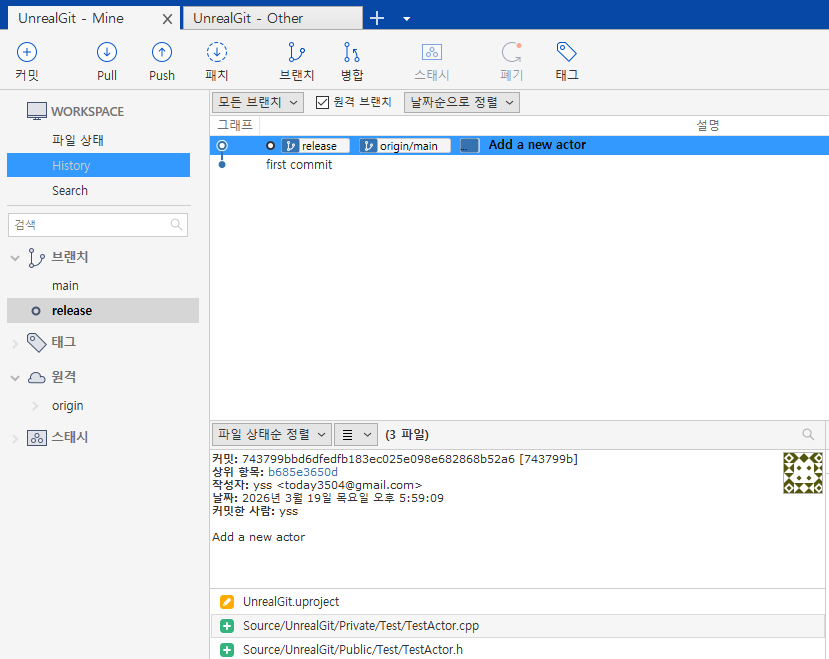The height and width of the screenshot is (659, 829).
Task: Open the 브랜치 (branch) toolbar tool
Action: [297, 61]
